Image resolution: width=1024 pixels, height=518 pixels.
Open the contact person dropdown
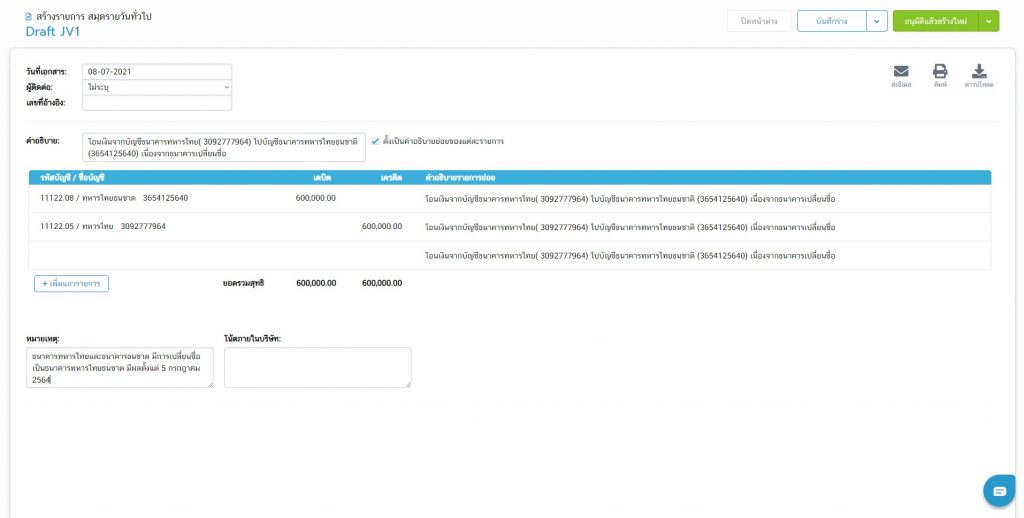tap(157, 87)
